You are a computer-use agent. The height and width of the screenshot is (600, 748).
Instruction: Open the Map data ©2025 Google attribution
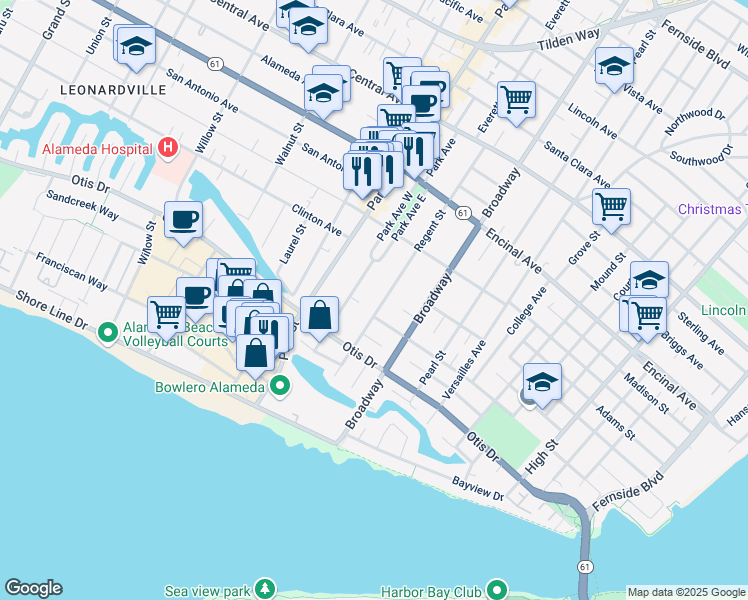(686, 592)
